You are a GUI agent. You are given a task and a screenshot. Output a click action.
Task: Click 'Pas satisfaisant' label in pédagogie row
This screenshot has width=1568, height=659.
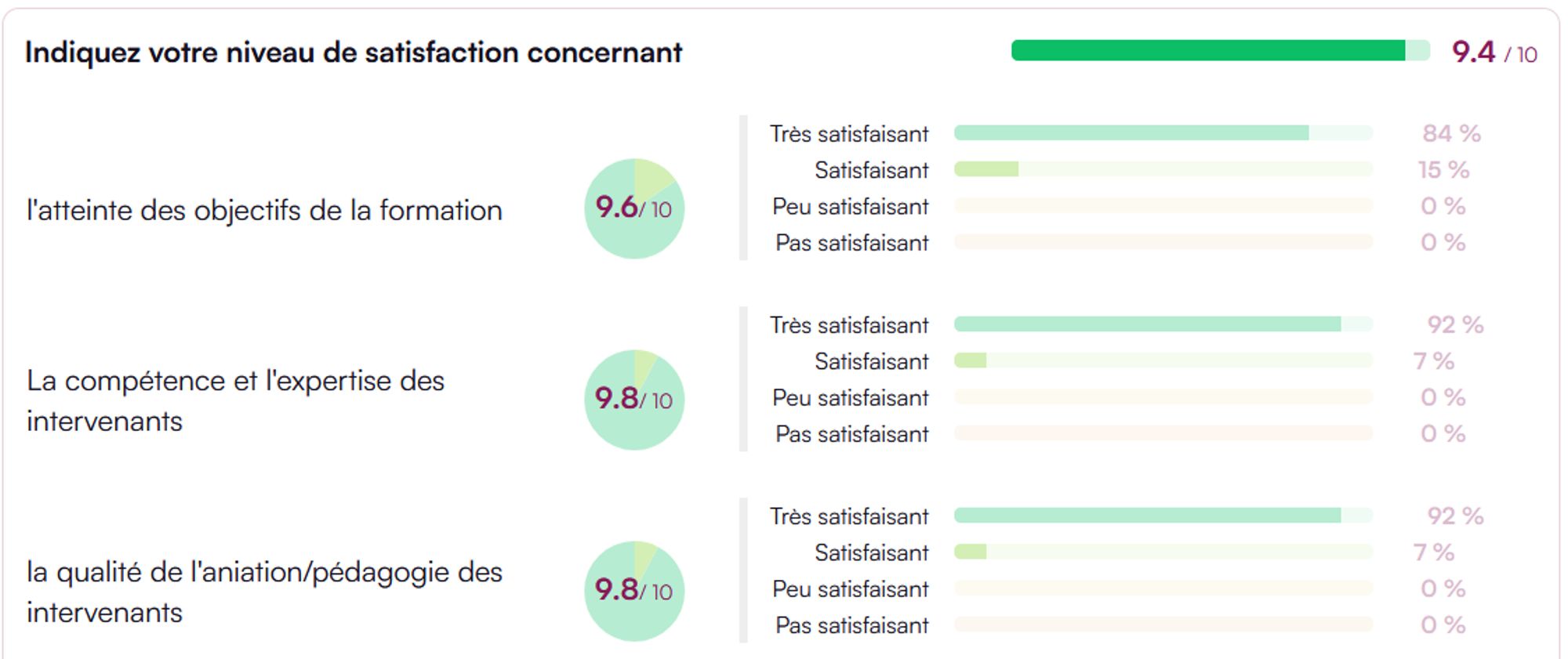pyautogui.click(x=852, y=625)
